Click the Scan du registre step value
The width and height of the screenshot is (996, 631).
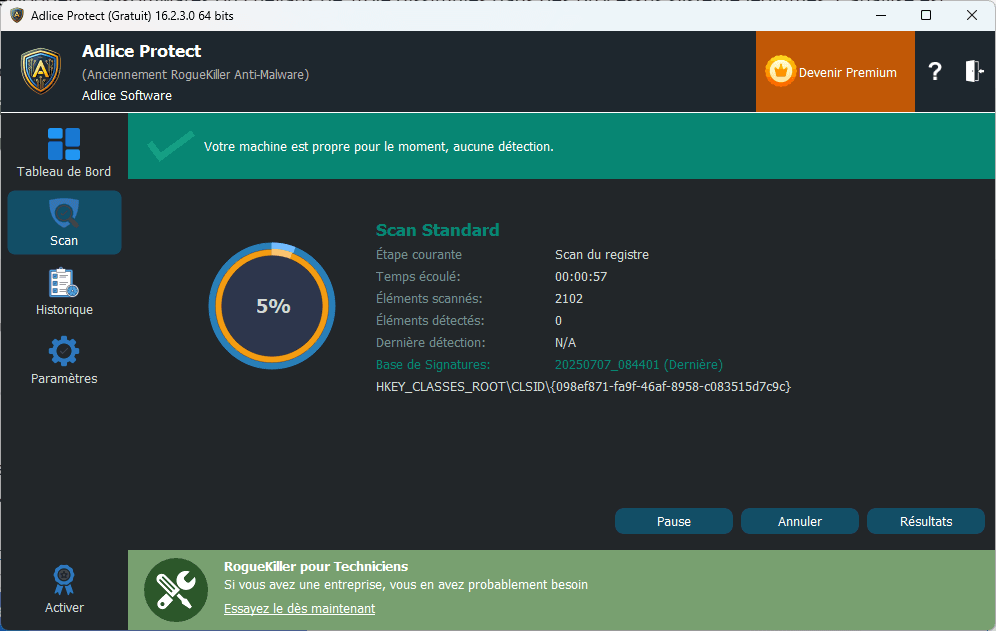[x=602, y=255]
